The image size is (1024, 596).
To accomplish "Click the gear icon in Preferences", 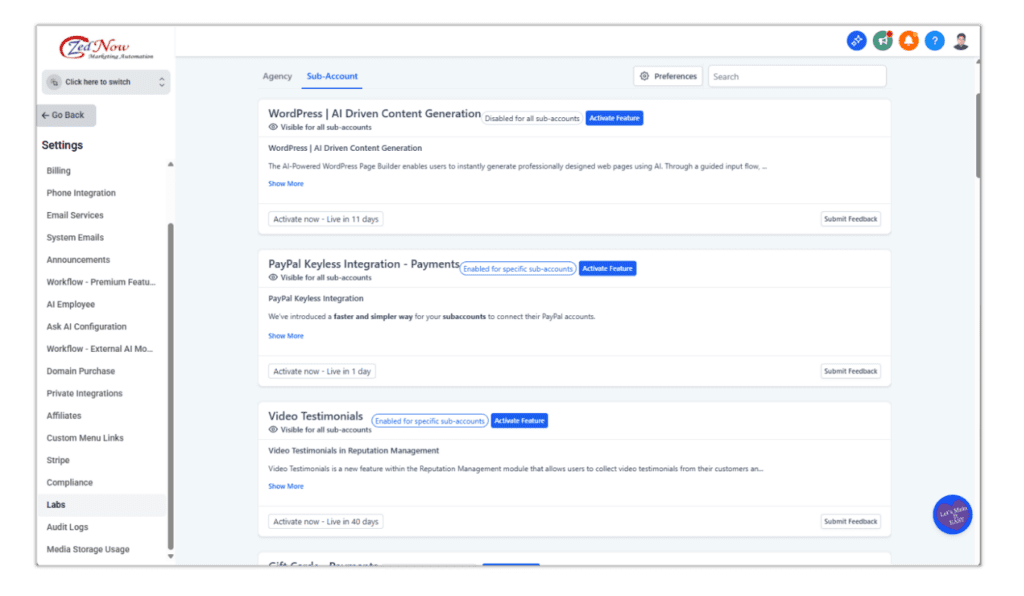I will coord(645,76).
